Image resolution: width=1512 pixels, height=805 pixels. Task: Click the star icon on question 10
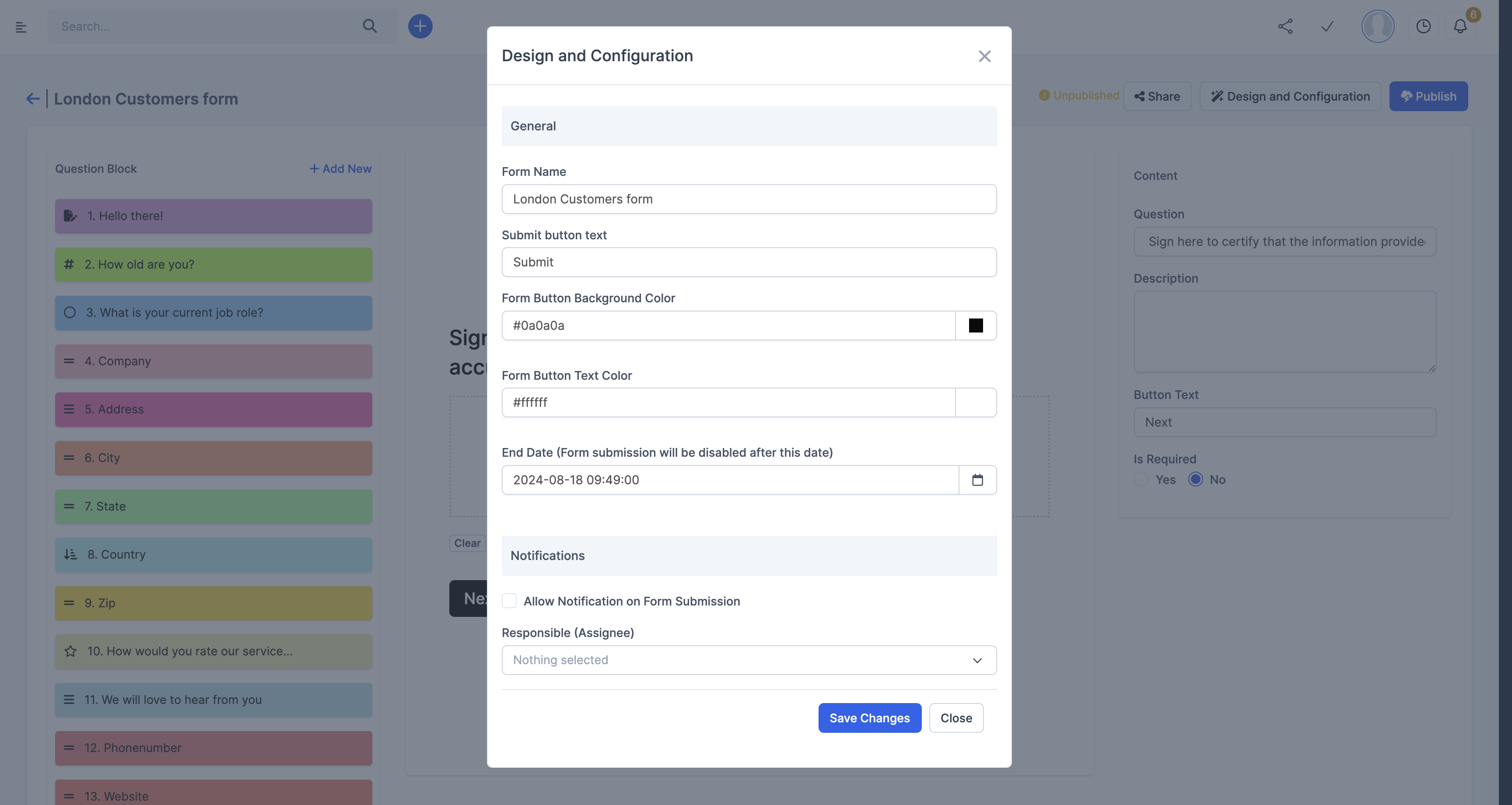(70, 651)
